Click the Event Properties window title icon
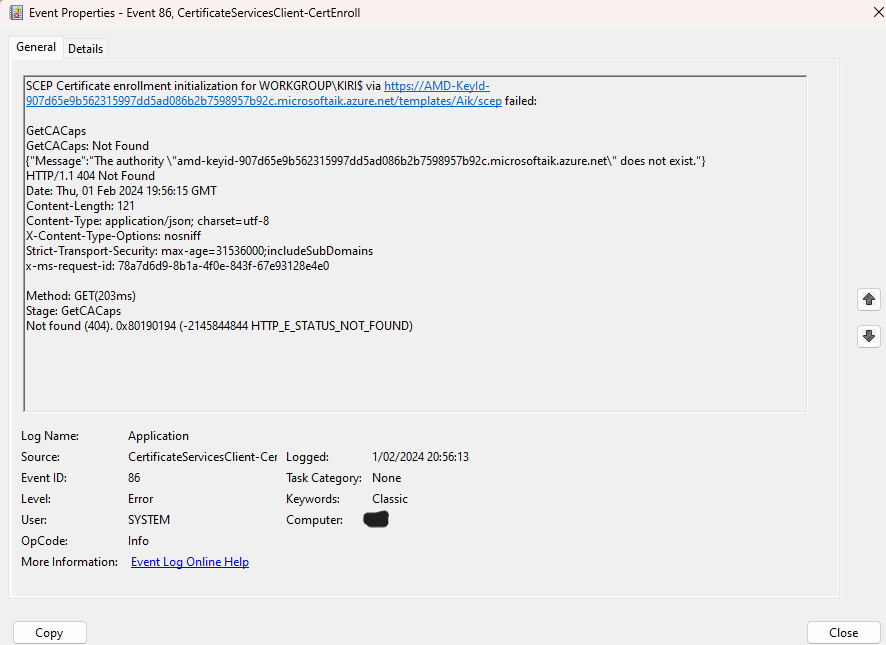Image resolution: width=886 pixels, height=645 pixels. pyautogui.click(x=16, y=12)
